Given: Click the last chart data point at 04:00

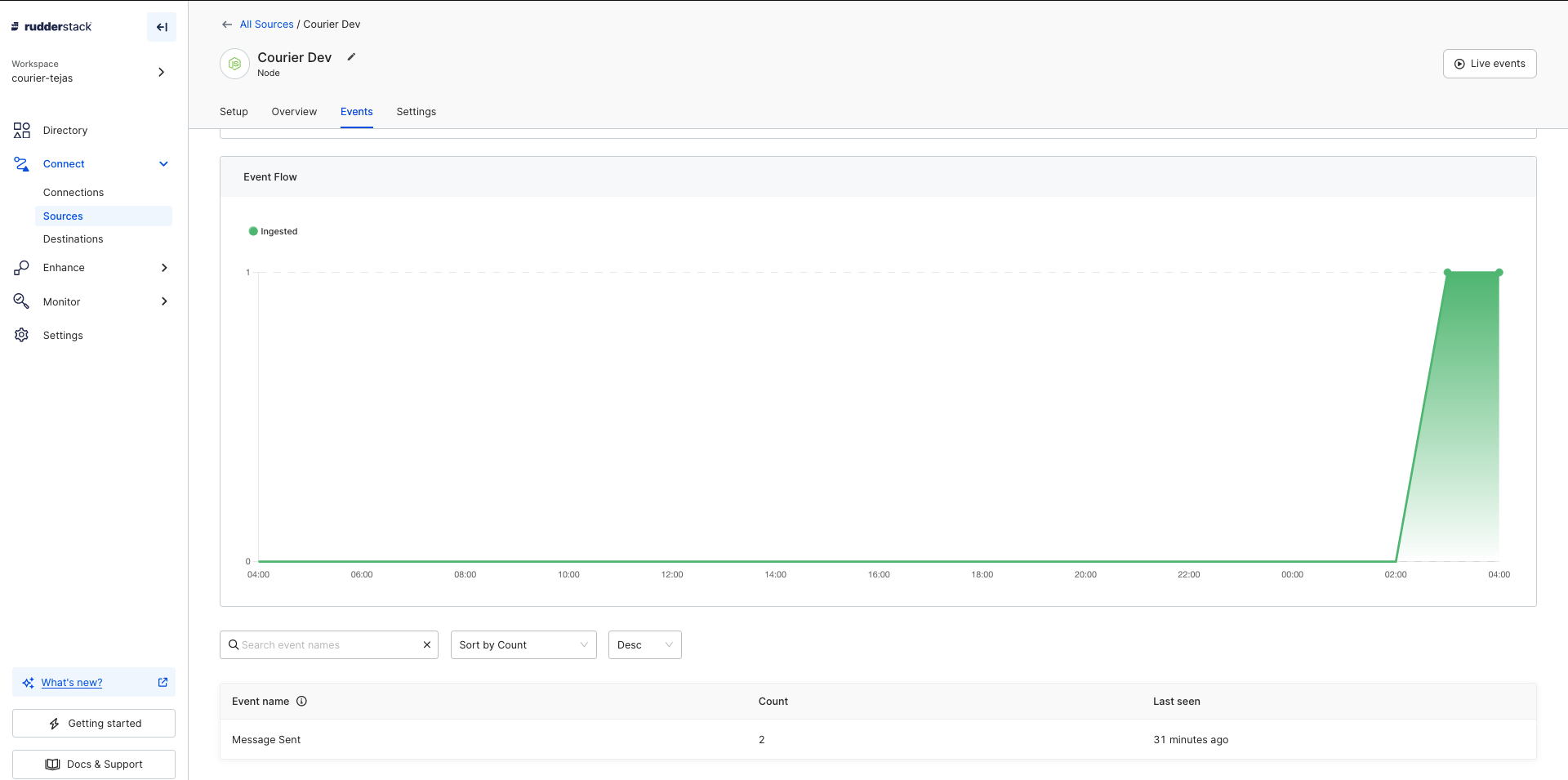Looking at the screenshot, I should 1499,272.
